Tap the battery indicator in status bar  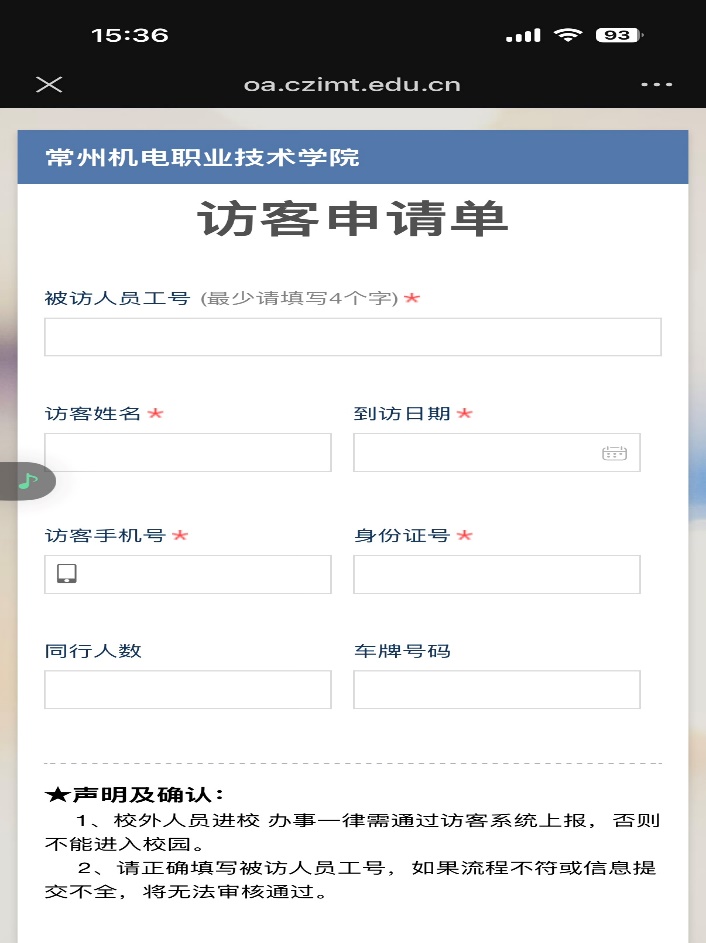[620, 35]
